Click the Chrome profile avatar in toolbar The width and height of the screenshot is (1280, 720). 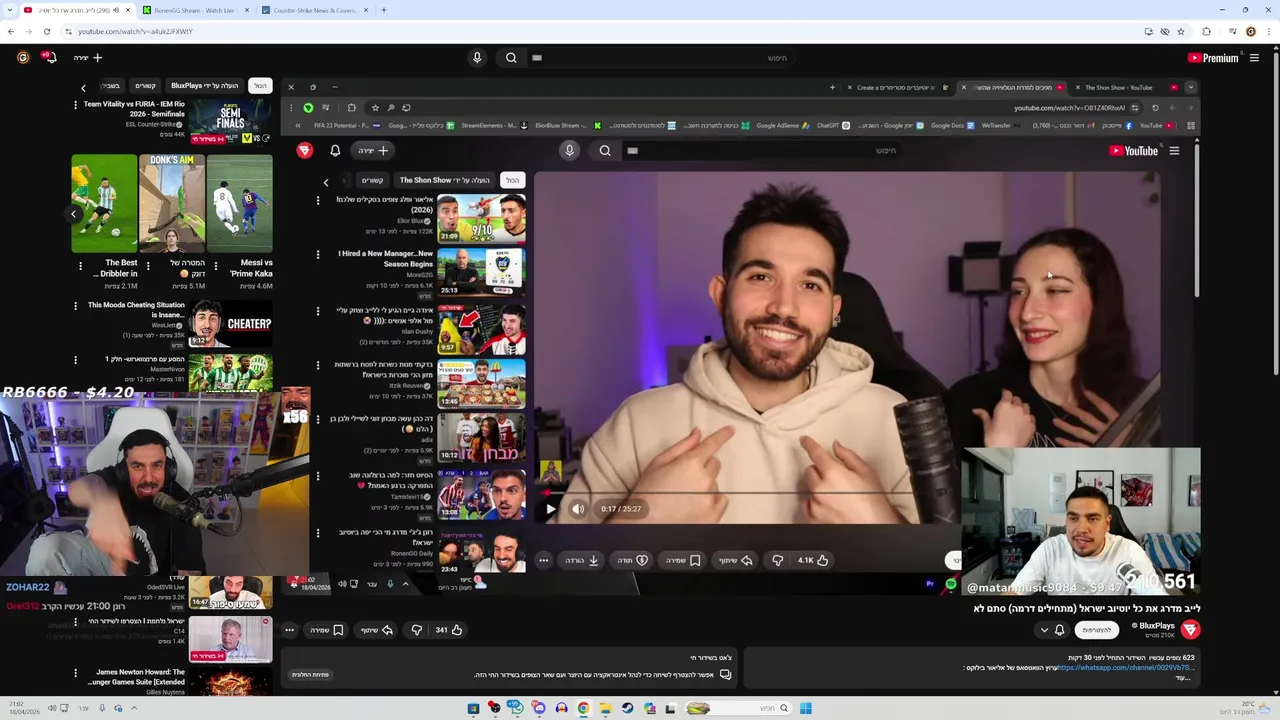[1250, 31]
